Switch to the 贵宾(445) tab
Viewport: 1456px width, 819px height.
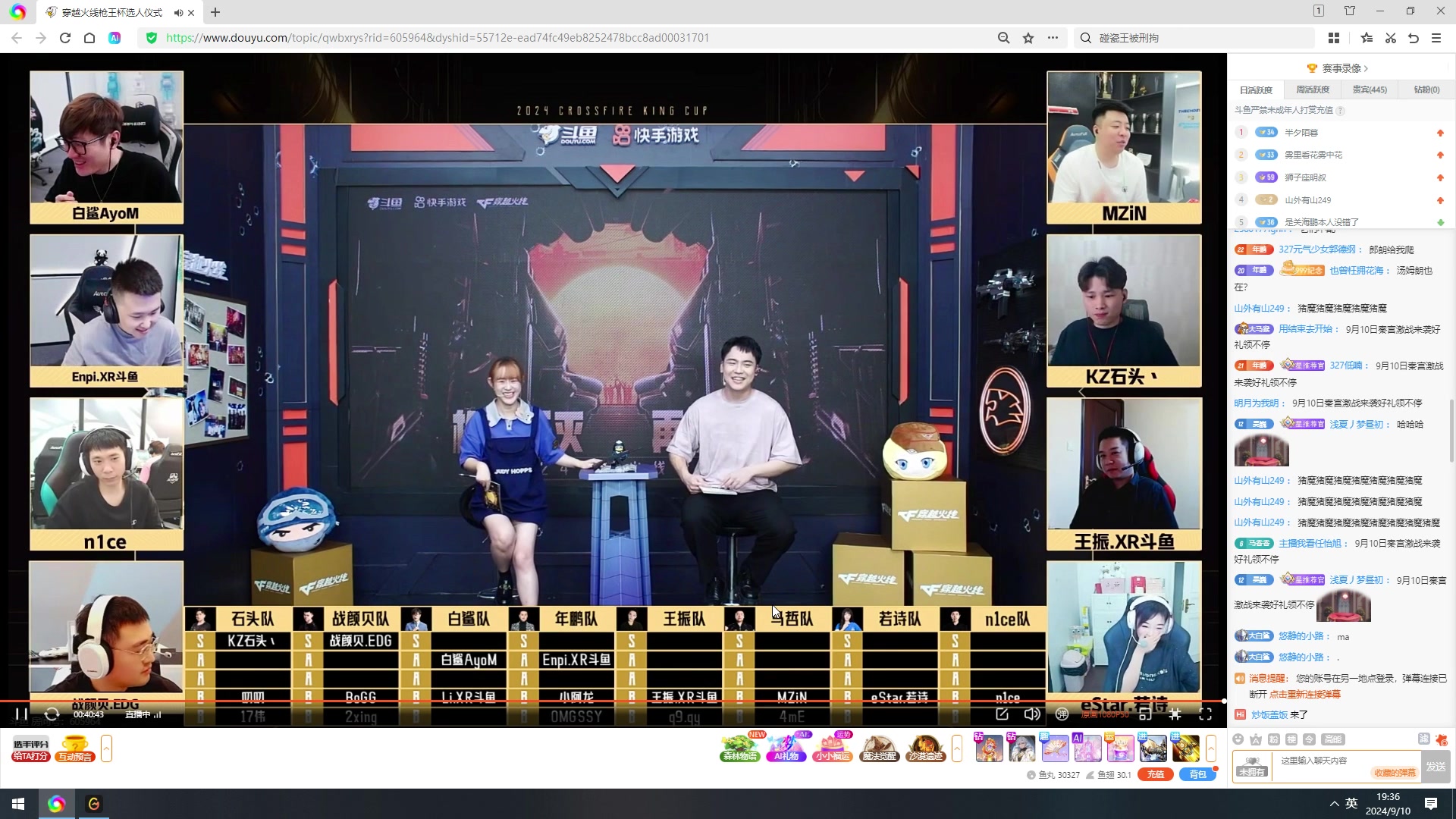(x=1370, y=89)
